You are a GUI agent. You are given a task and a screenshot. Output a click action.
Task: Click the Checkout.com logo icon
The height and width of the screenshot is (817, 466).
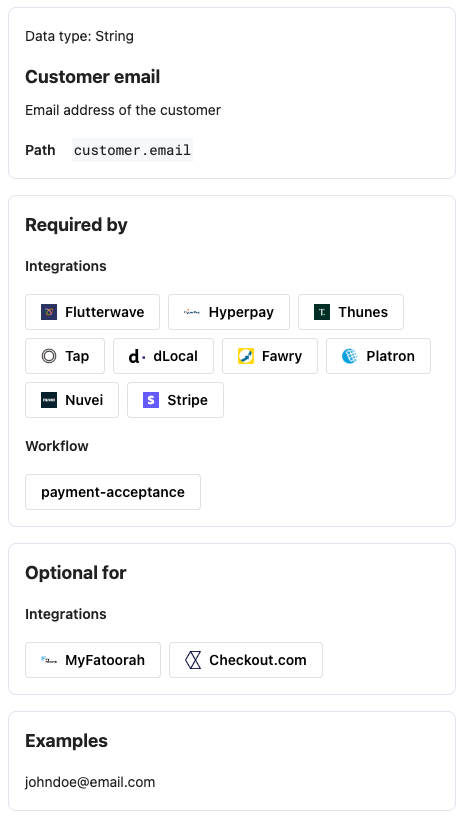tap(193, 660)
